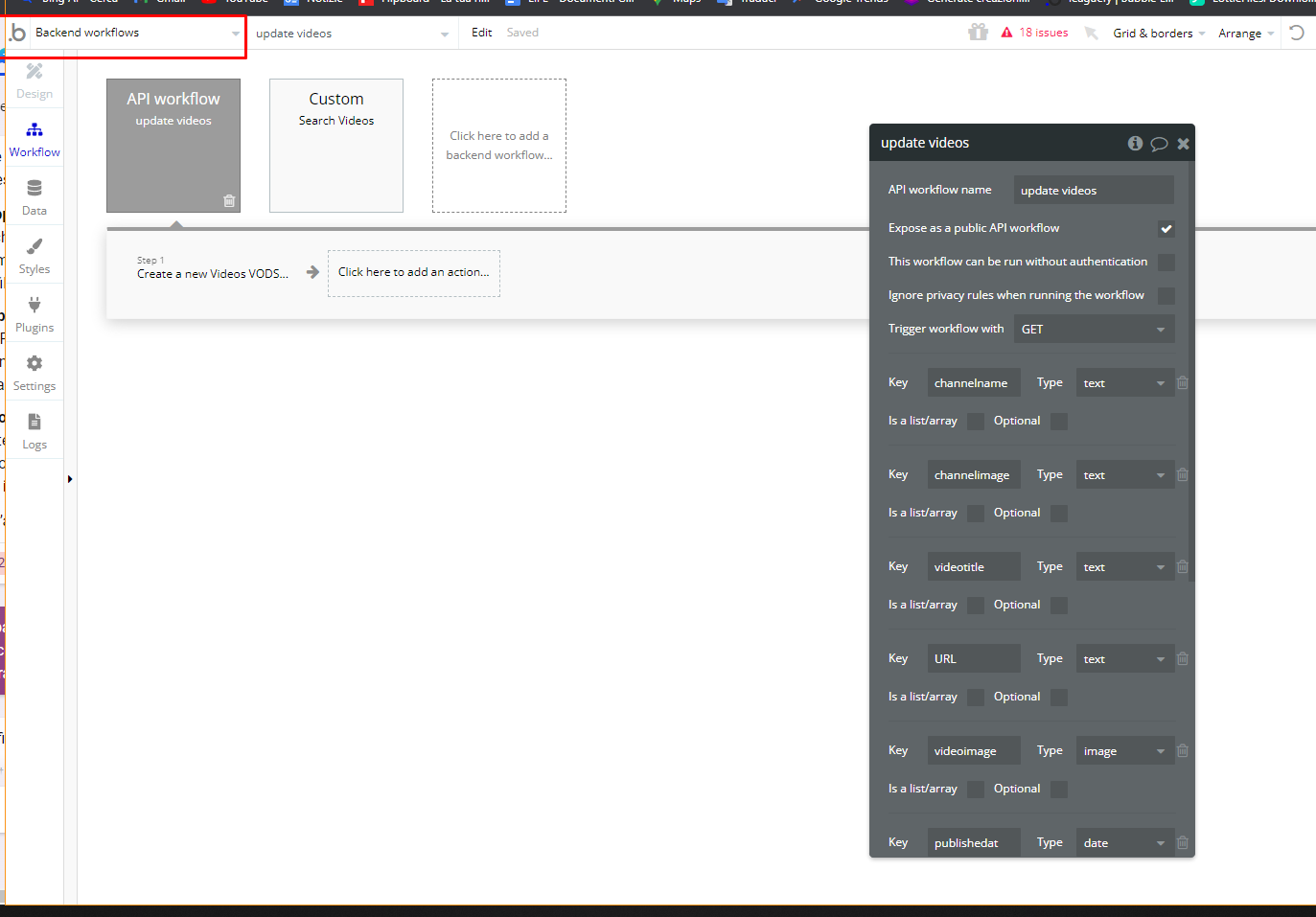Expand the Trigger workflow with GET dropdown
Screen dimensions: 1316x917
1093,330
